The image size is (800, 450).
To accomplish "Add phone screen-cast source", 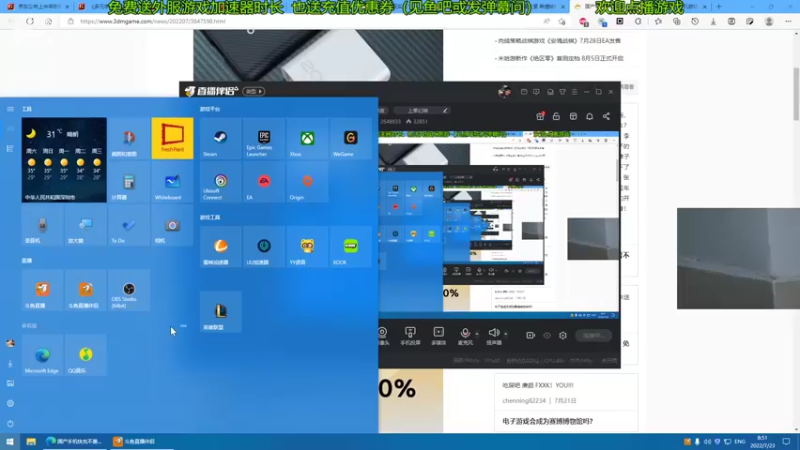I will [x=410, y=335].
